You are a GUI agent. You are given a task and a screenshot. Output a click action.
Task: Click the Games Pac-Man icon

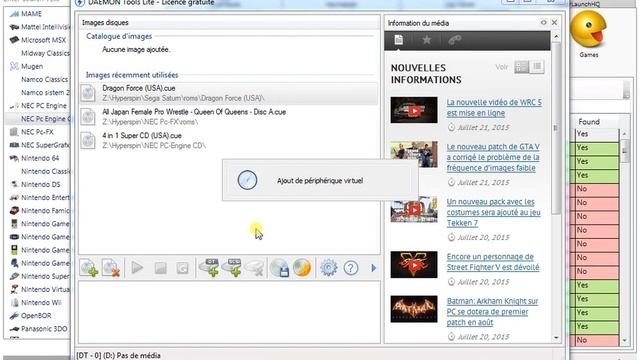point(589,29)
